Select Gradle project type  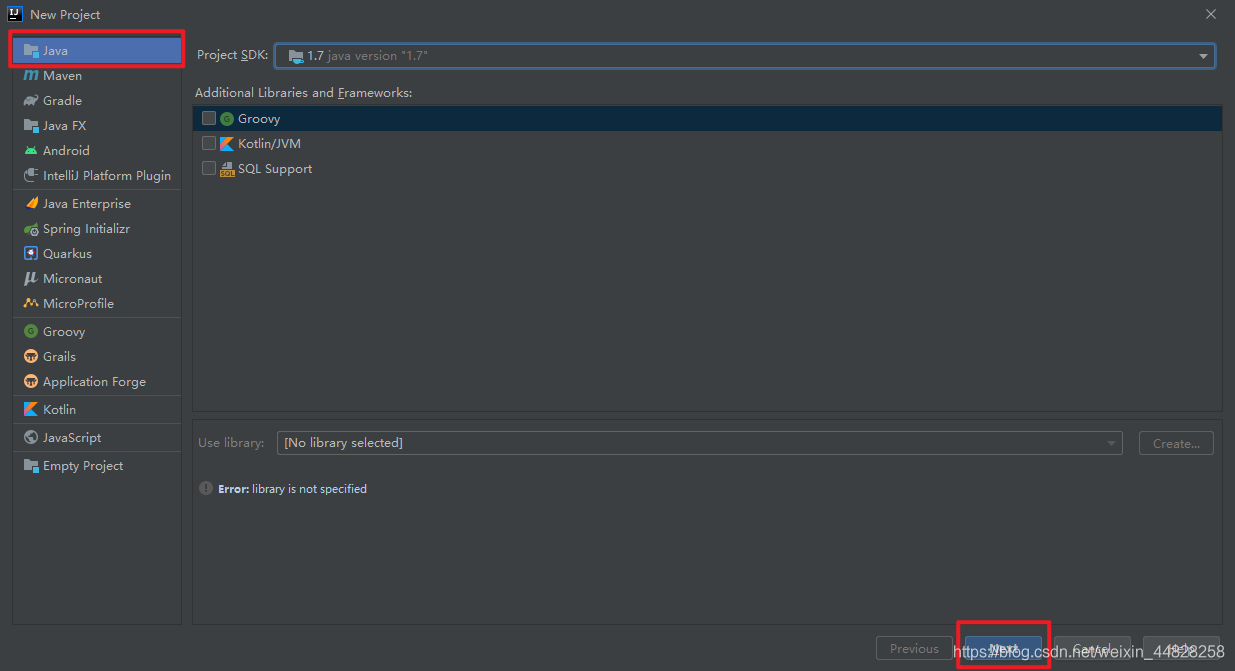click(x=97, y=101)
